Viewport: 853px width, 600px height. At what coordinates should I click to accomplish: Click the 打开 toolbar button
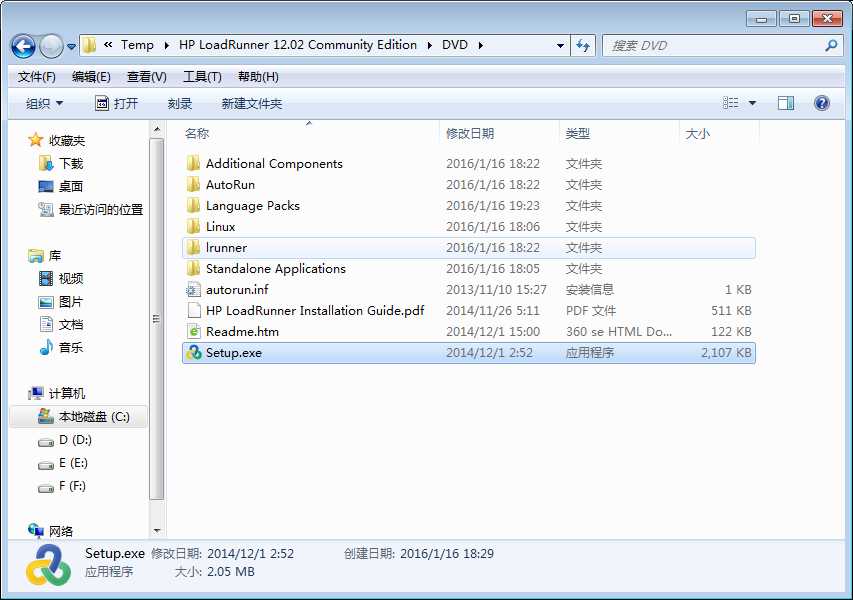[x=116, y=103]
